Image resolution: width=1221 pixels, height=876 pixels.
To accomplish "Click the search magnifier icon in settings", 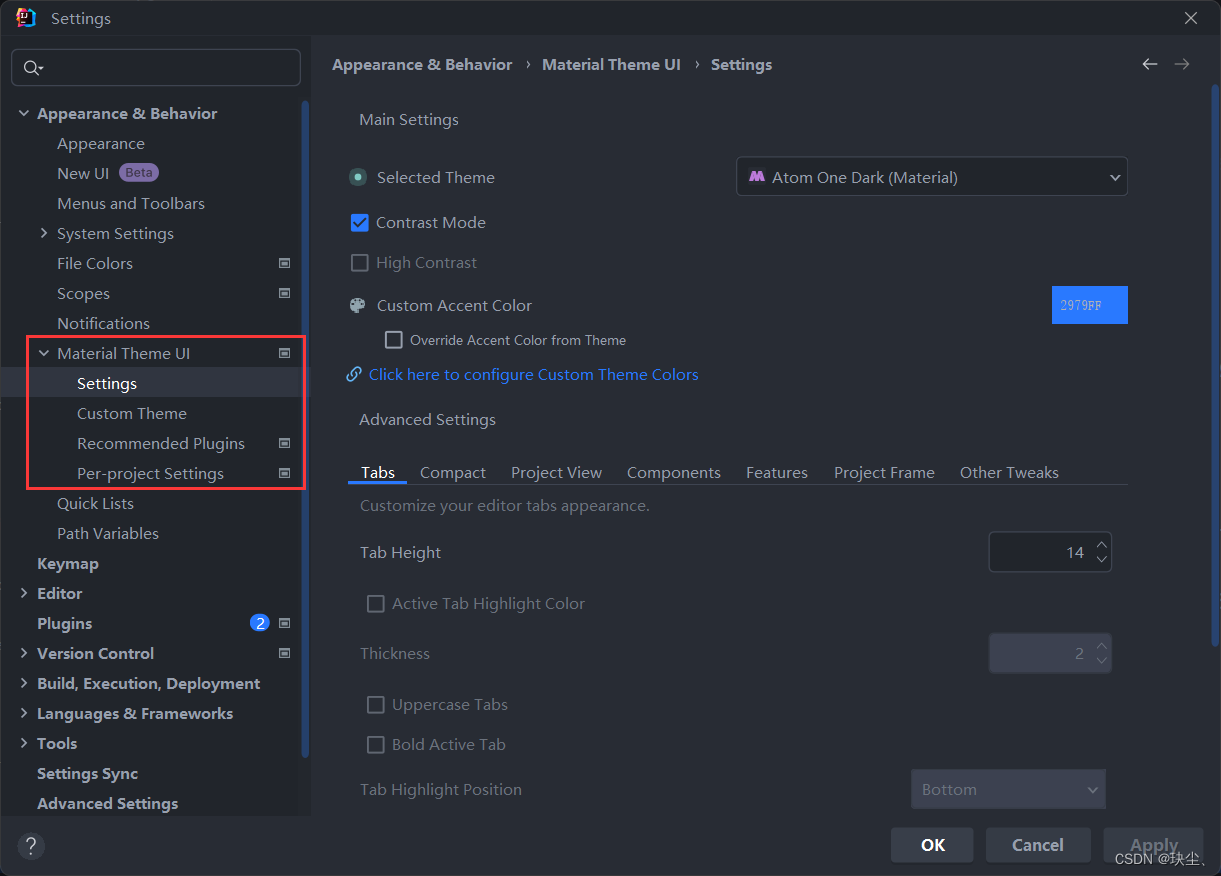I will point(31,68).
